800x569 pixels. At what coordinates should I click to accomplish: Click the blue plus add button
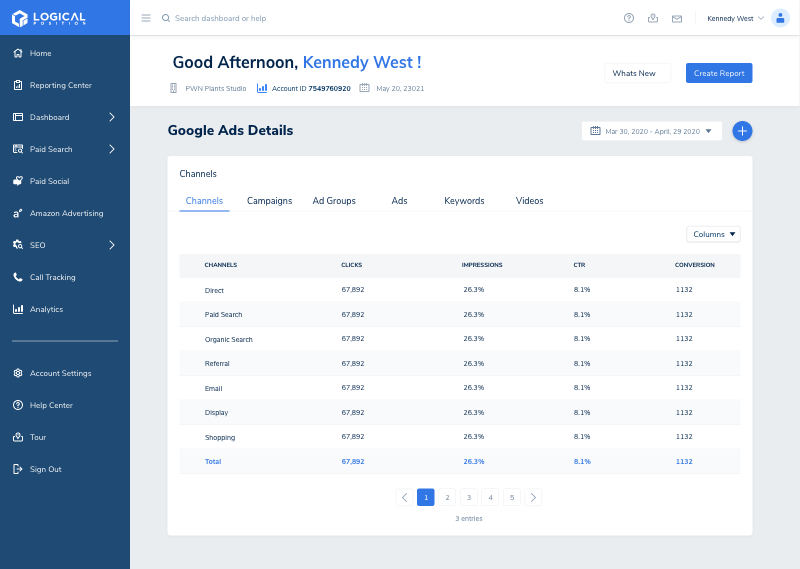pos(742,131)
